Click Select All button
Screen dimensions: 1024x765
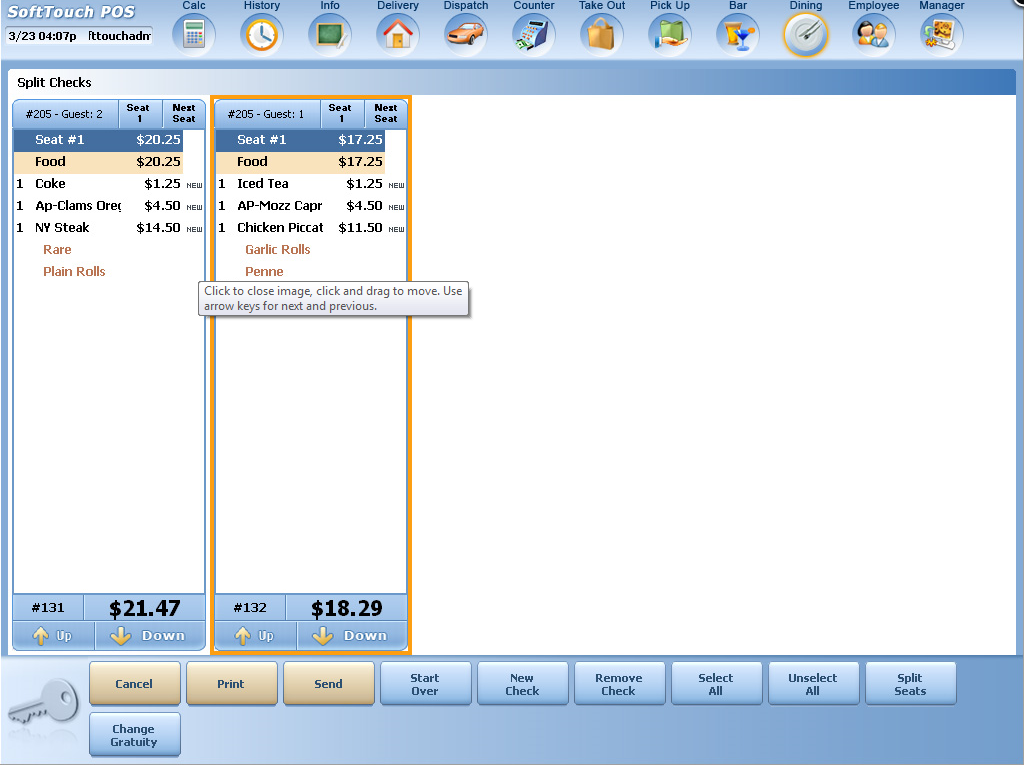coord(716,683)
